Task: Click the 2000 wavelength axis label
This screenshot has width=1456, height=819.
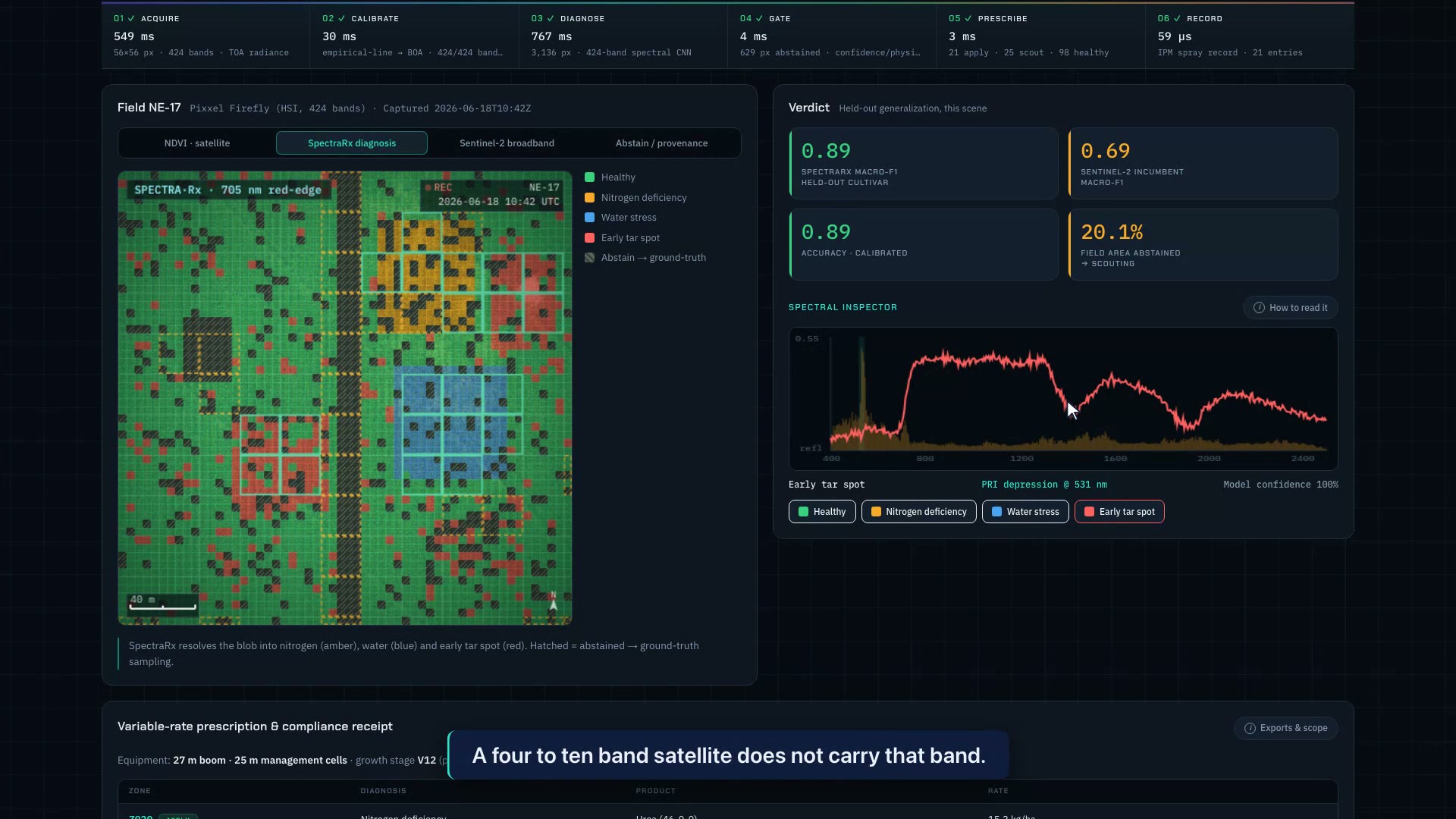Action: tap(1209, 459)
